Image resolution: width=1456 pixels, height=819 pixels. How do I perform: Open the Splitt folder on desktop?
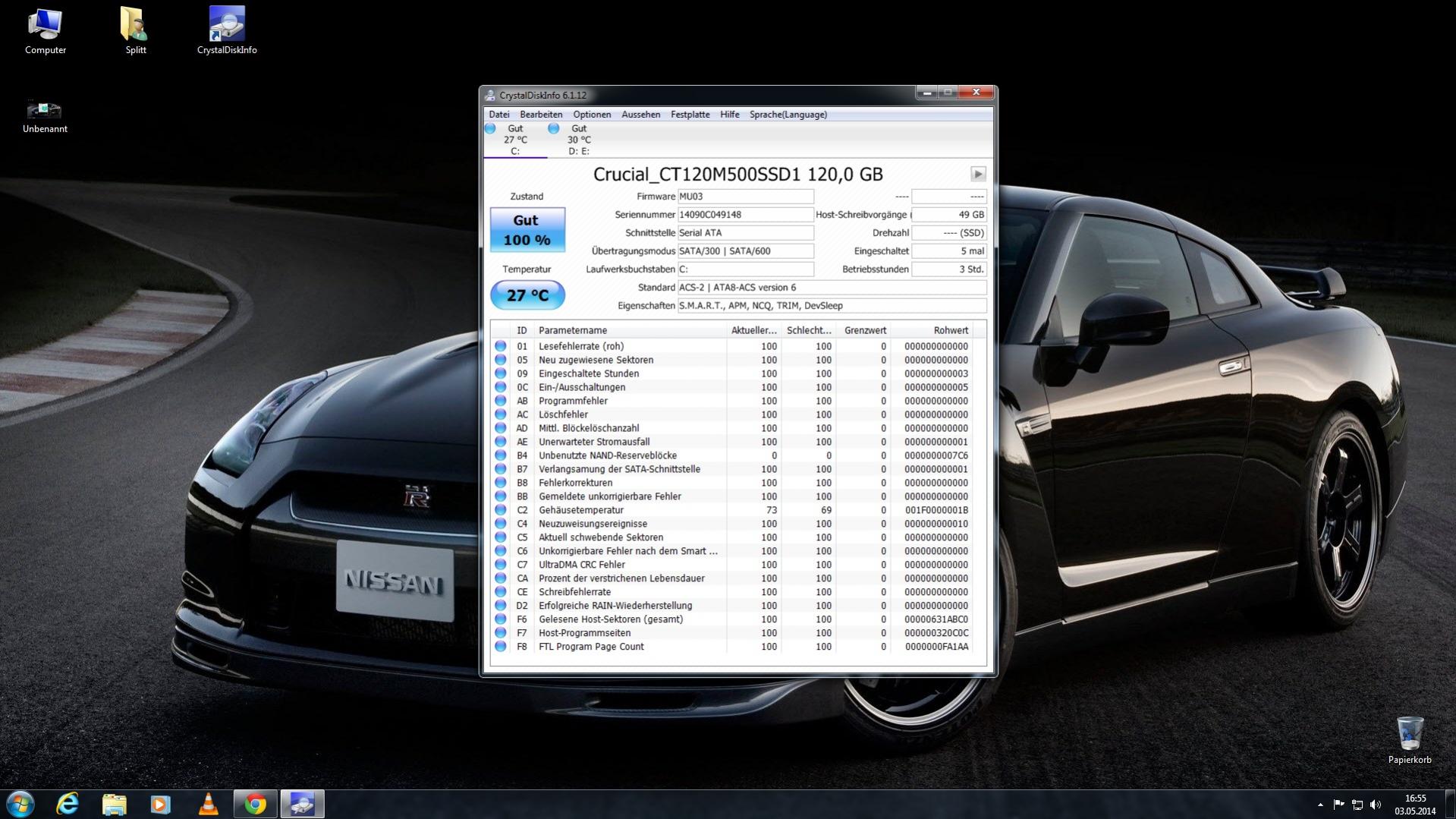click(135, 31)
